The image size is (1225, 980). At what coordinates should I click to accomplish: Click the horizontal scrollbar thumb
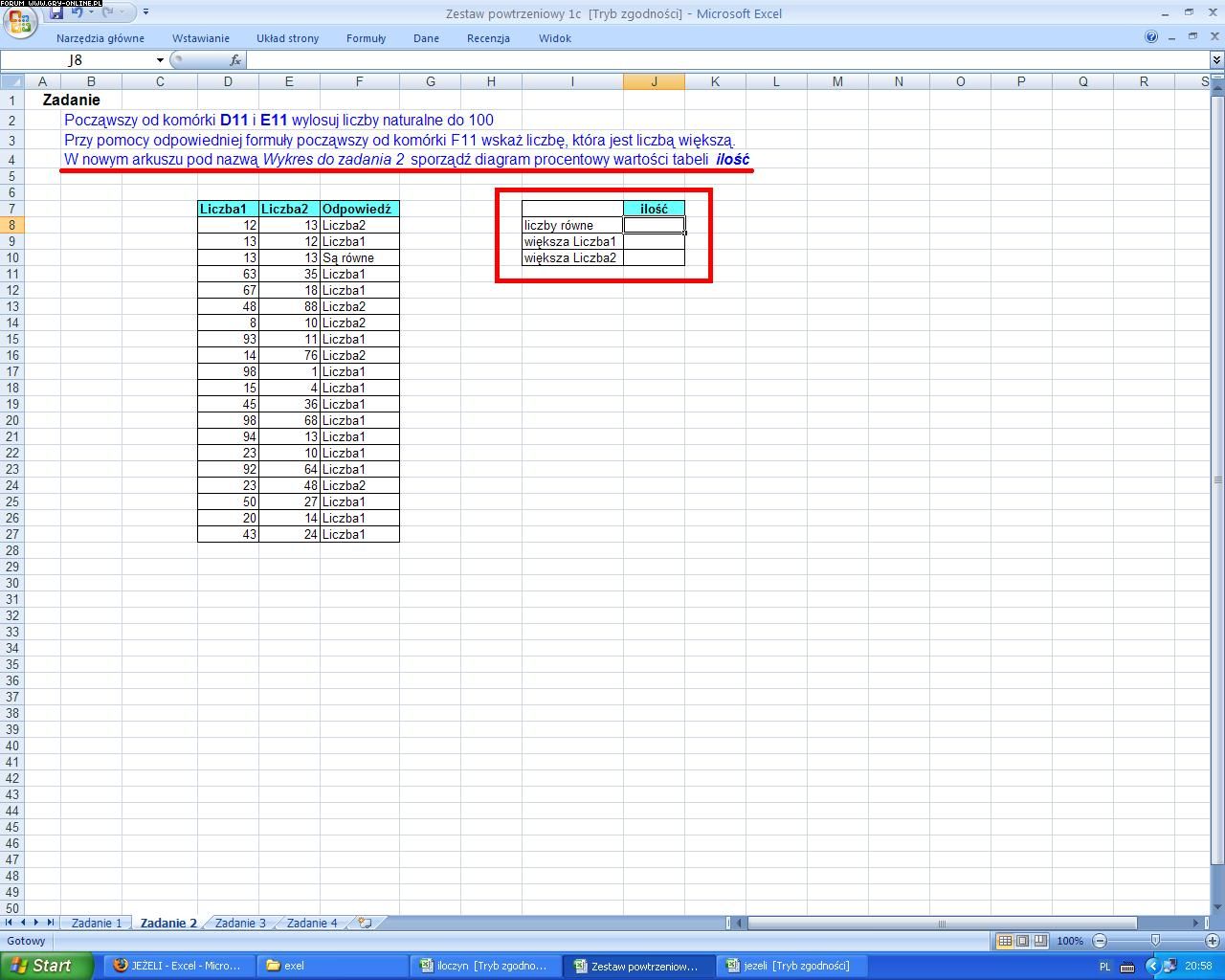[x=942, y=923]
